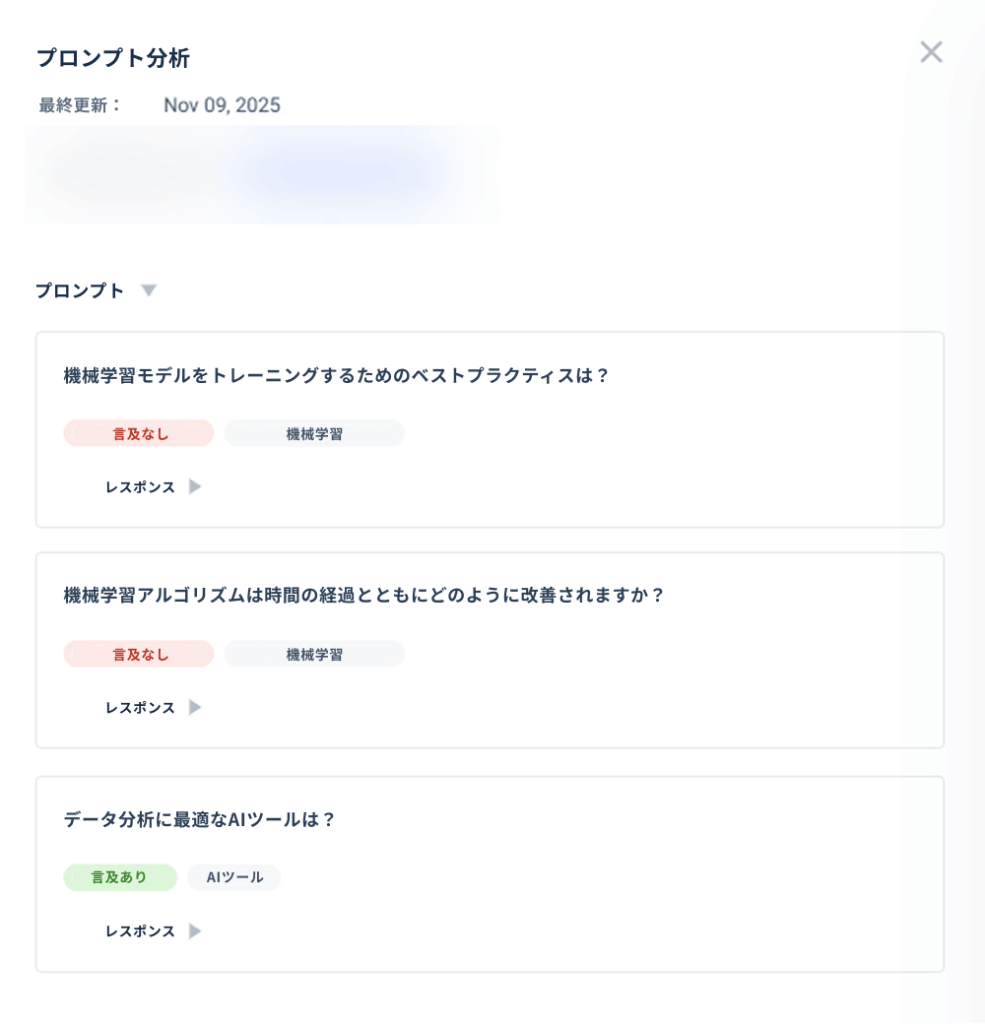Select the AIツール tag
The image size is (985, 1024).
[234, 877]
